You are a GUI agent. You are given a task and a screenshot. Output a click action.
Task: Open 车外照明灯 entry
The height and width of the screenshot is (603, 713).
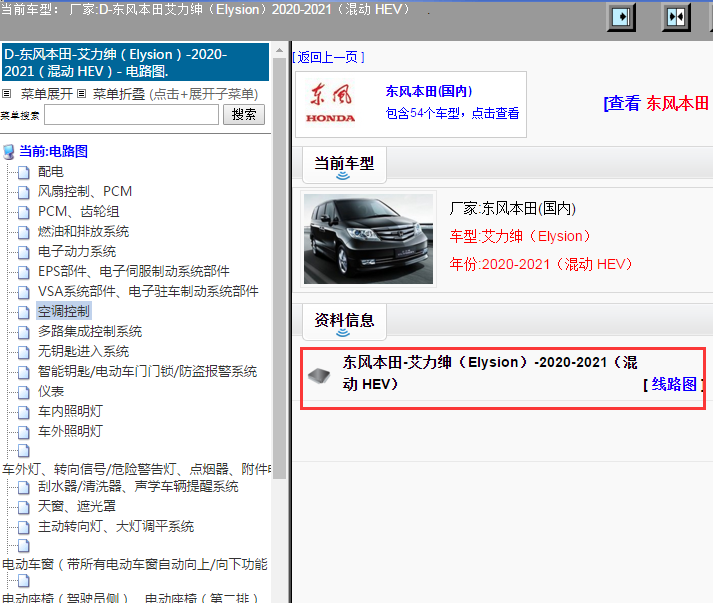(x=70, y=432)
